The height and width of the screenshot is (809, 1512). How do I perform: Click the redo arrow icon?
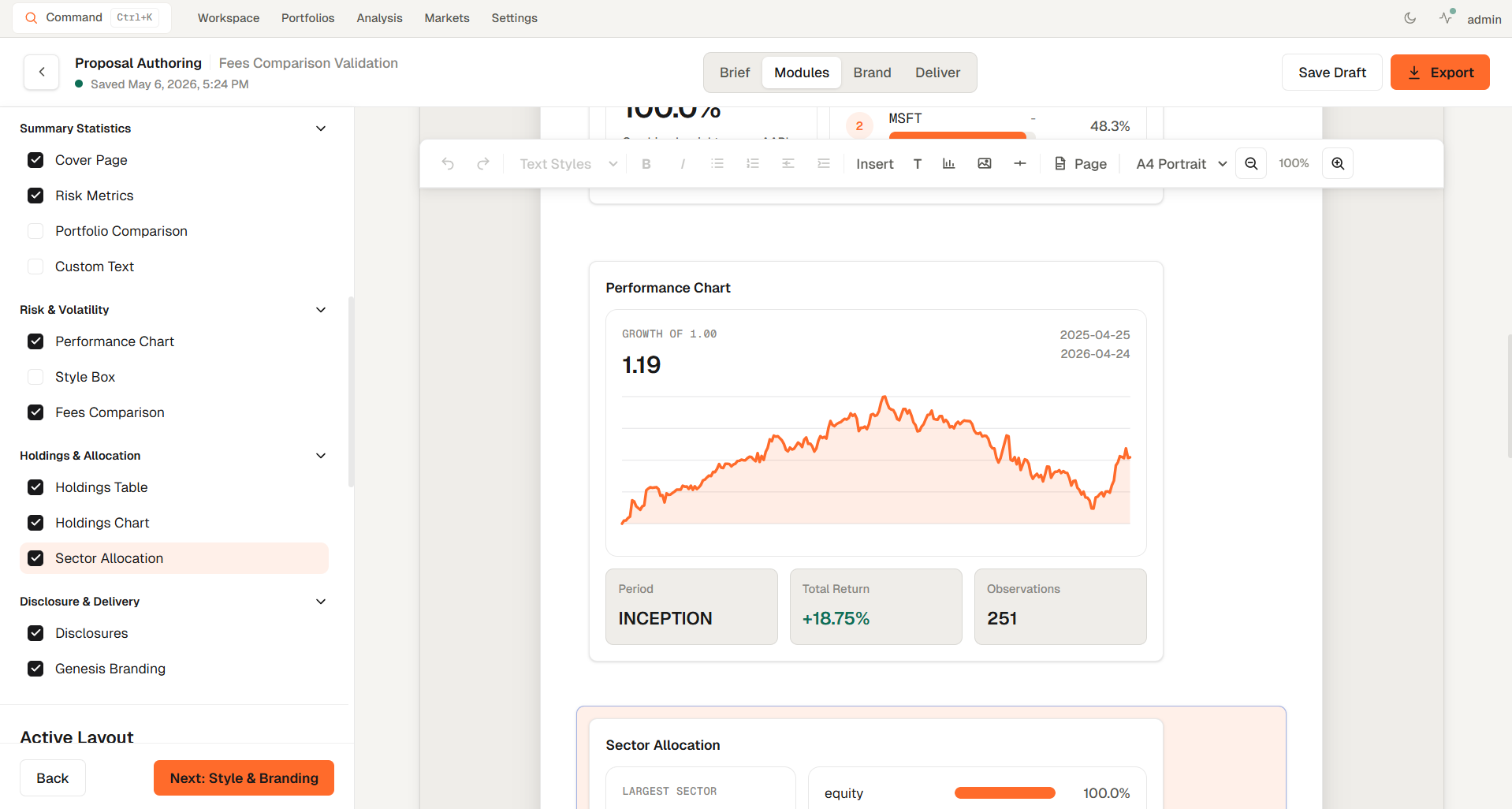click(x=483, y=164)
